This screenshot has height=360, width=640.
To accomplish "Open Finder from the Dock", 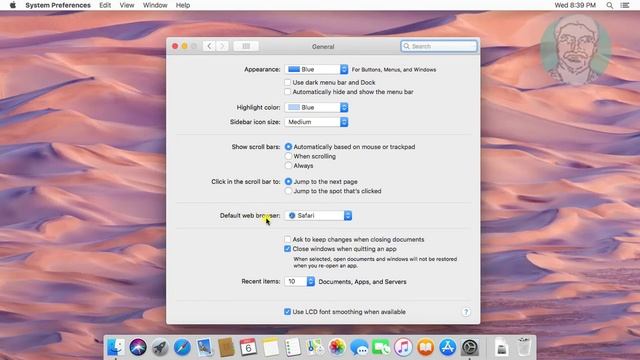I will pyautogui.click(x=116, y=347).
